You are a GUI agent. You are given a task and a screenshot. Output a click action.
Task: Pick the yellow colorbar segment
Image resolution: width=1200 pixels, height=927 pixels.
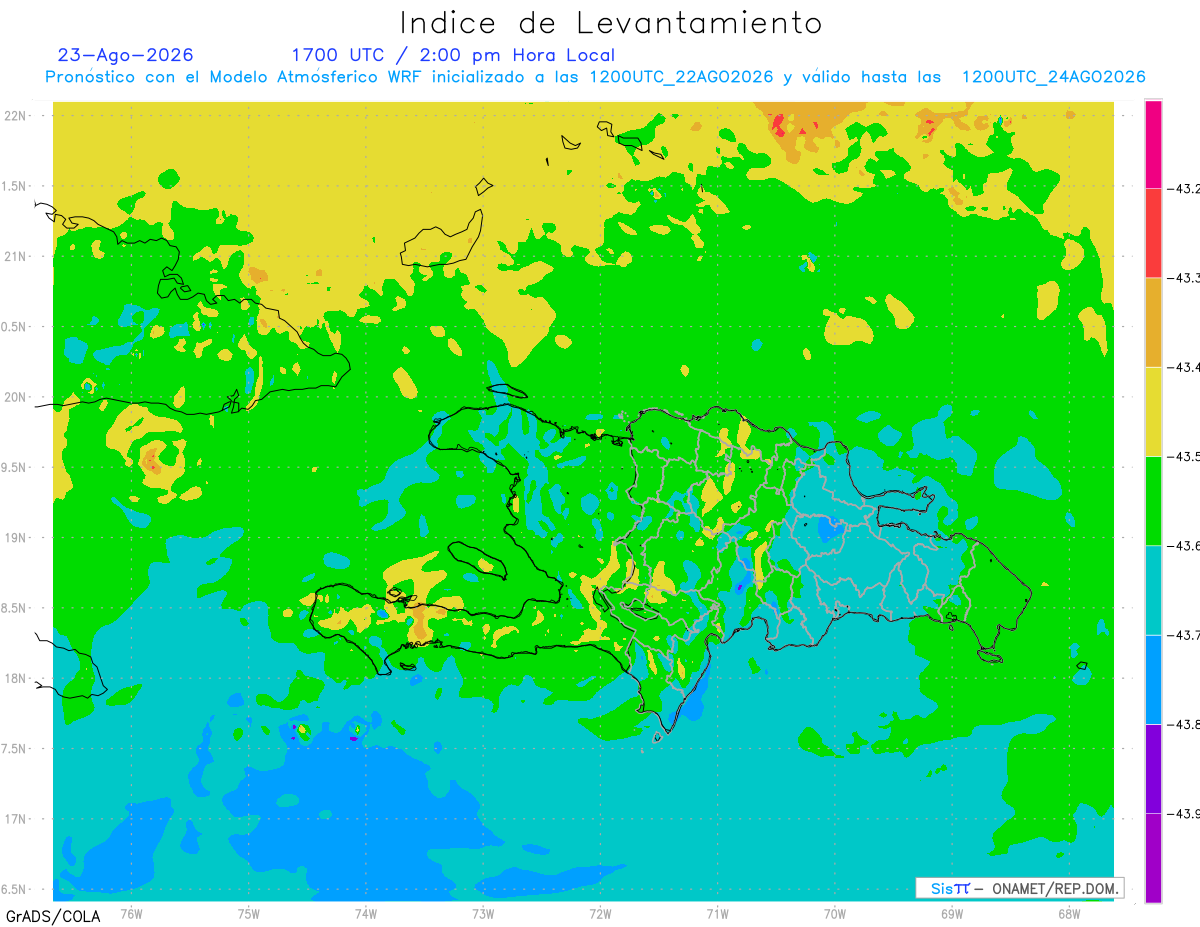pyautogui.click(x=1153, y=411)
